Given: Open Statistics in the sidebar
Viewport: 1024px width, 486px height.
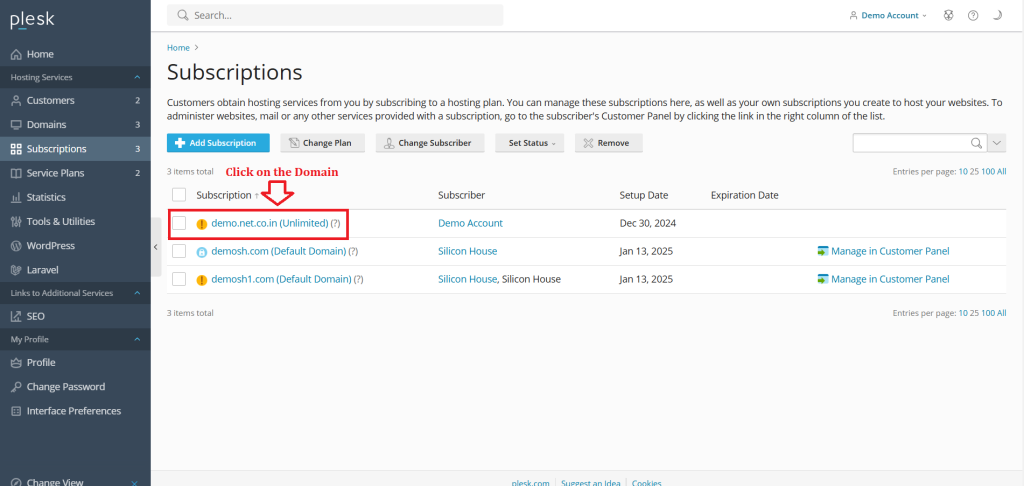Looking at the screenshot, I should coord(75,197).
